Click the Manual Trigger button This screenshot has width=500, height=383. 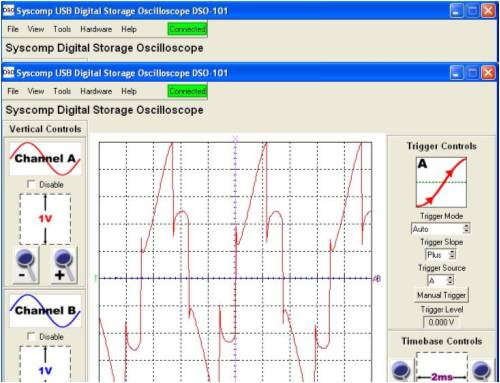[441, 295]
